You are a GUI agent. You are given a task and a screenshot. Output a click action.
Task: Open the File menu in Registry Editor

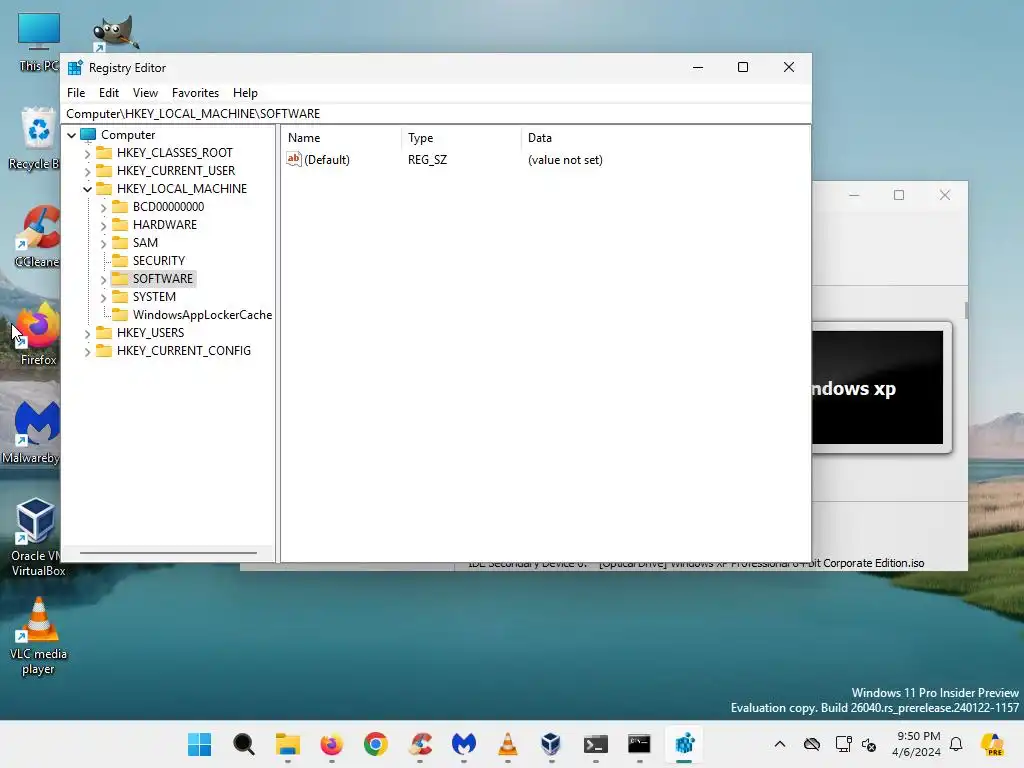[76, 93]
